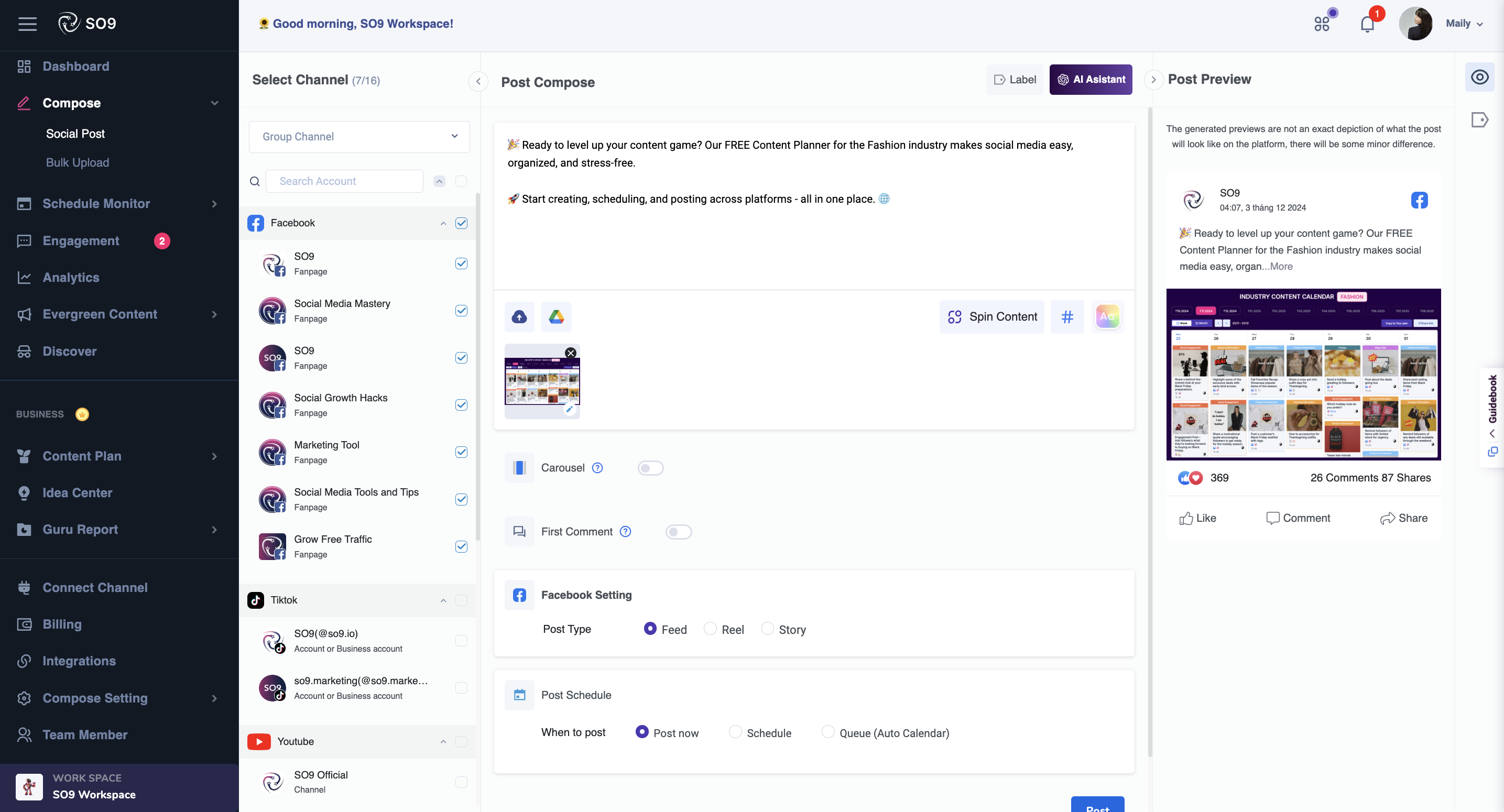Open the hashtag suggestion tool
This screenshot has width=1504, height=812.
click(x=1067, y=316)
